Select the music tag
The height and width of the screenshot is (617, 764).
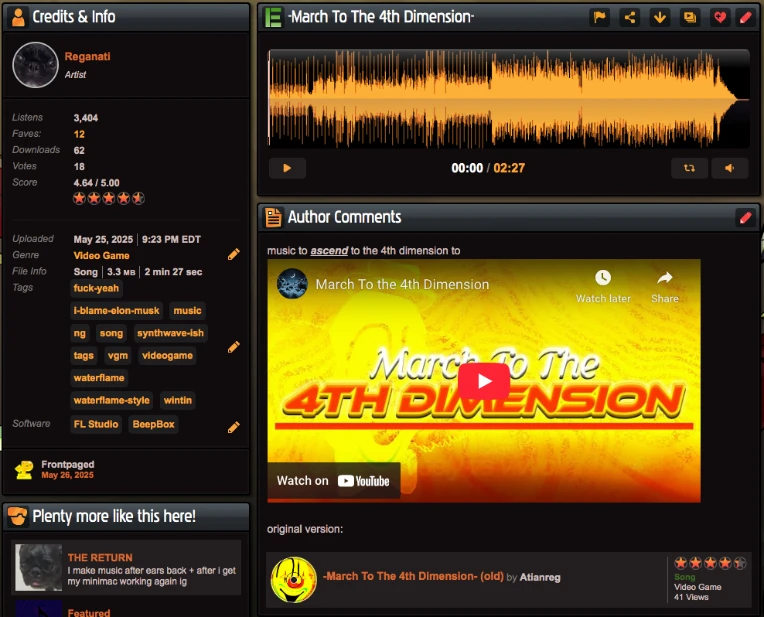pos(188,310)
